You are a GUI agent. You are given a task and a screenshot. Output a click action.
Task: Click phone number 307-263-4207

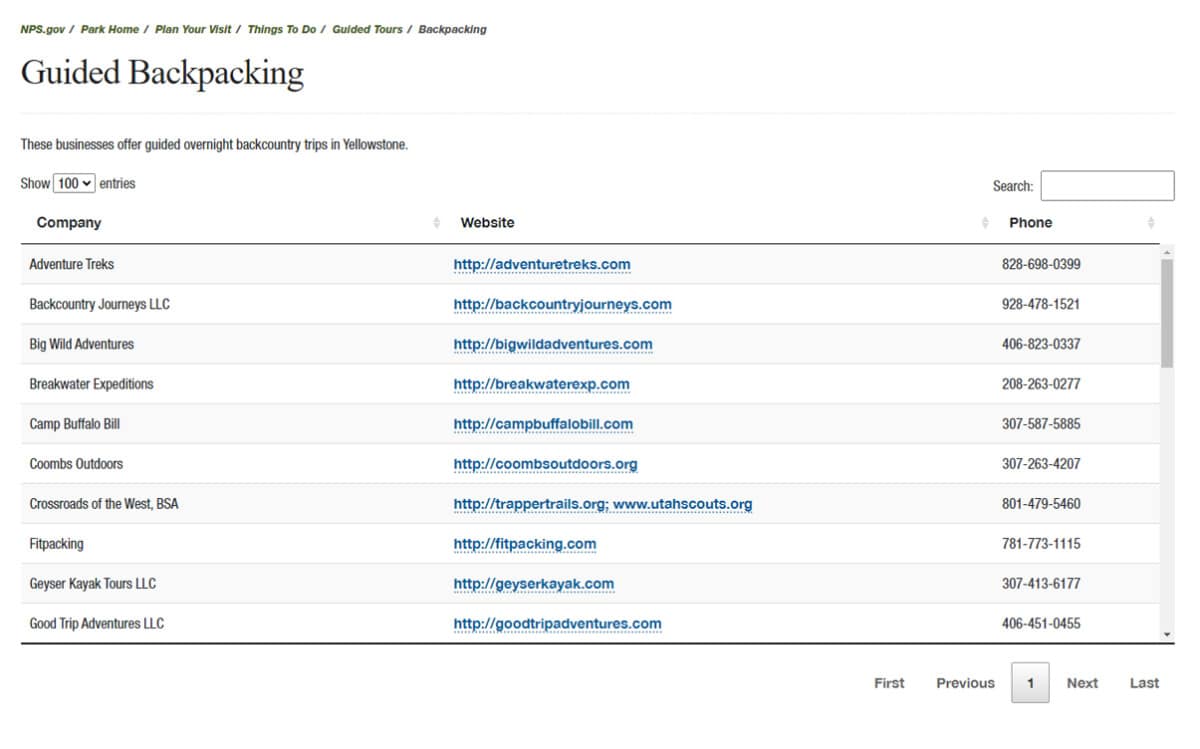1041,465
